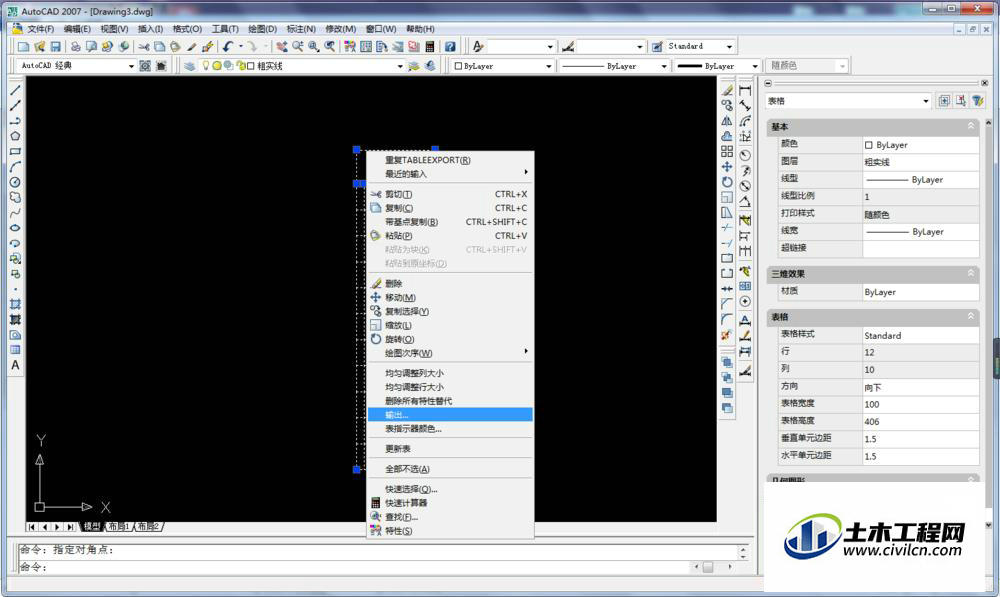The height and width of the screenshot is (597, 1000).
Task: Collapse the 表格 properties section
Action: [971, 316]
